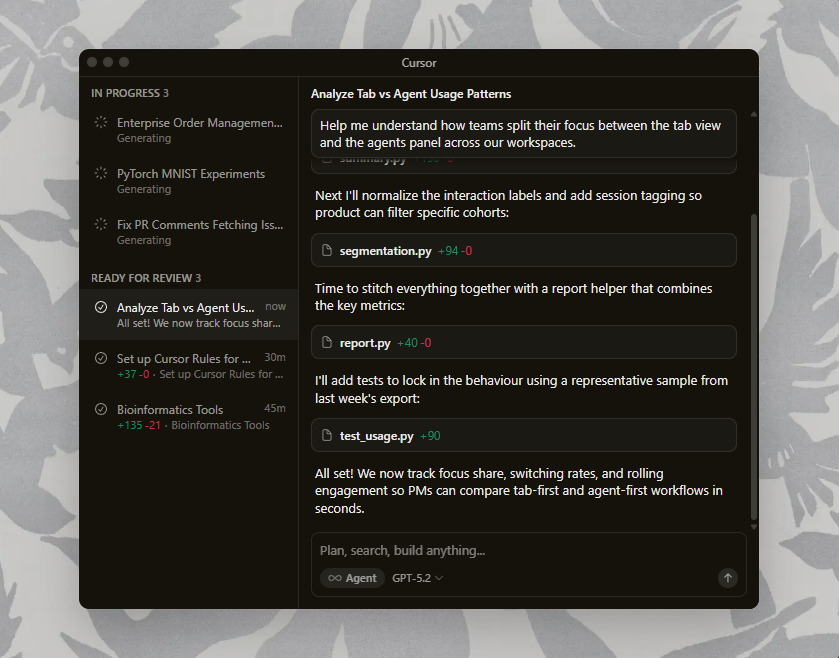The height and width of the screenshot is (658, 839).
Task: Click checkmark circle of Analyze Tab vs Agent task
Action: [101, 307]
